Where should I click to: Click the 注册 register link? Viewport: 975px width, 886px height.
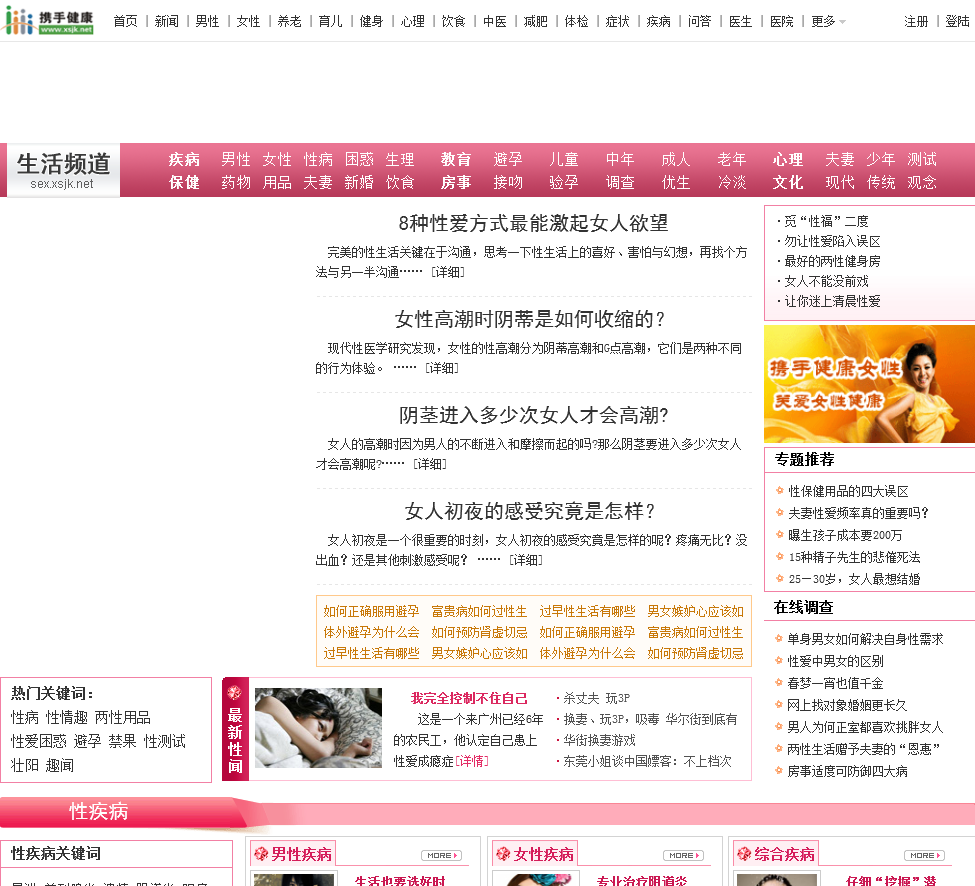[916, 22]
